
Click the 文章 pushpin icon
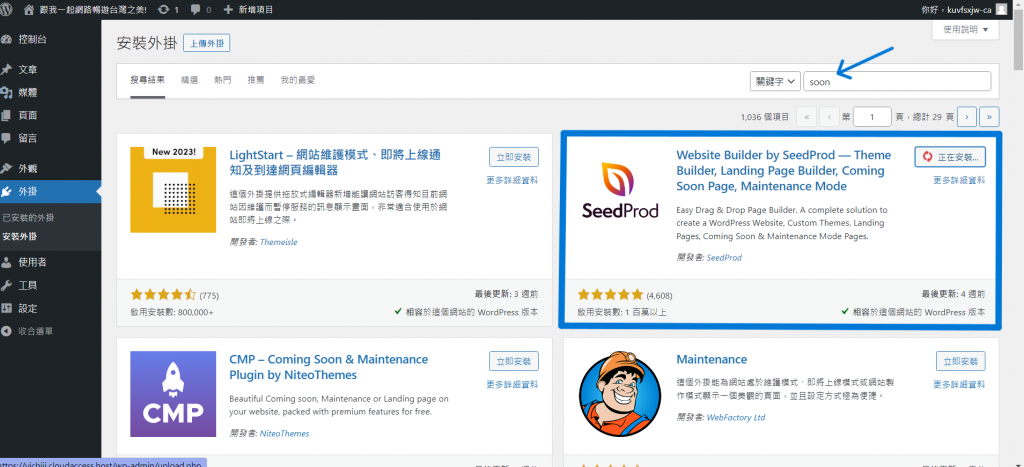(x=7, y=69)
